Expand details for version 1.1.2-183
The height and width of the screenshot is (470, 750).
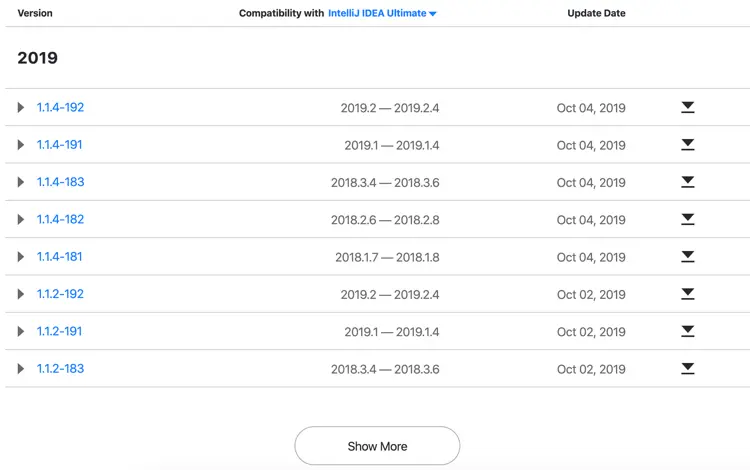[x=21, y=369]
